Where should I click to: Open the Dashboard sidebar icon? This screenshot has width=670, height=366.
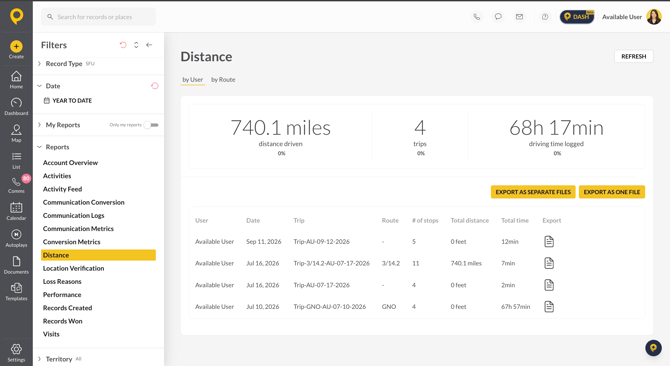[x=16, y=103]
